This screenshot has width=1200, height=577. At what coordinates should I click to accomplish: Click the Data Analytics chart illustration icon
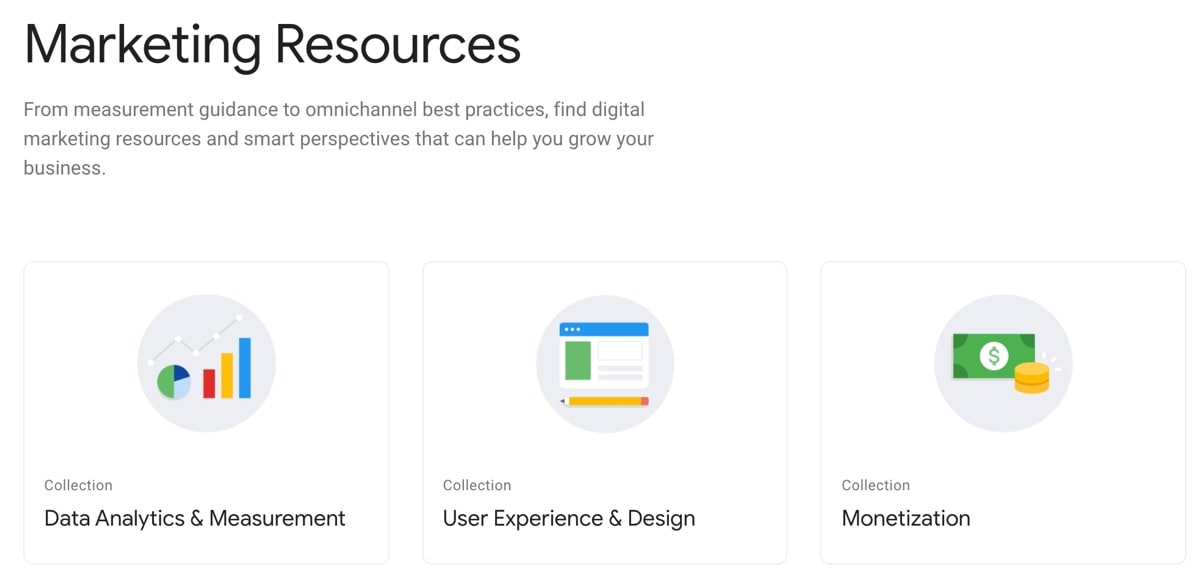206,363
